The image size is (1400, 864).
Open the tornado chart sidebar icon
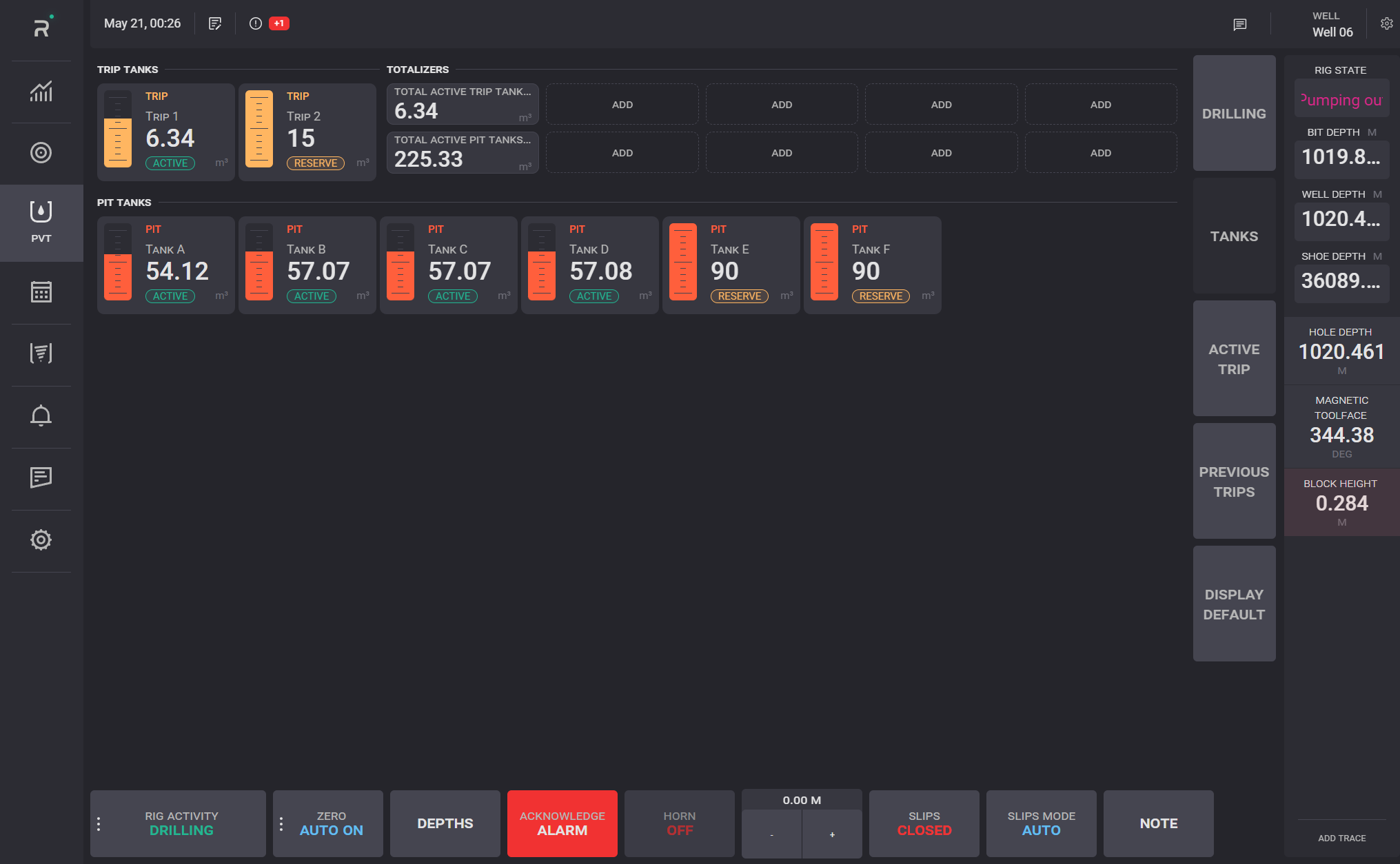(x=41, y=353)
